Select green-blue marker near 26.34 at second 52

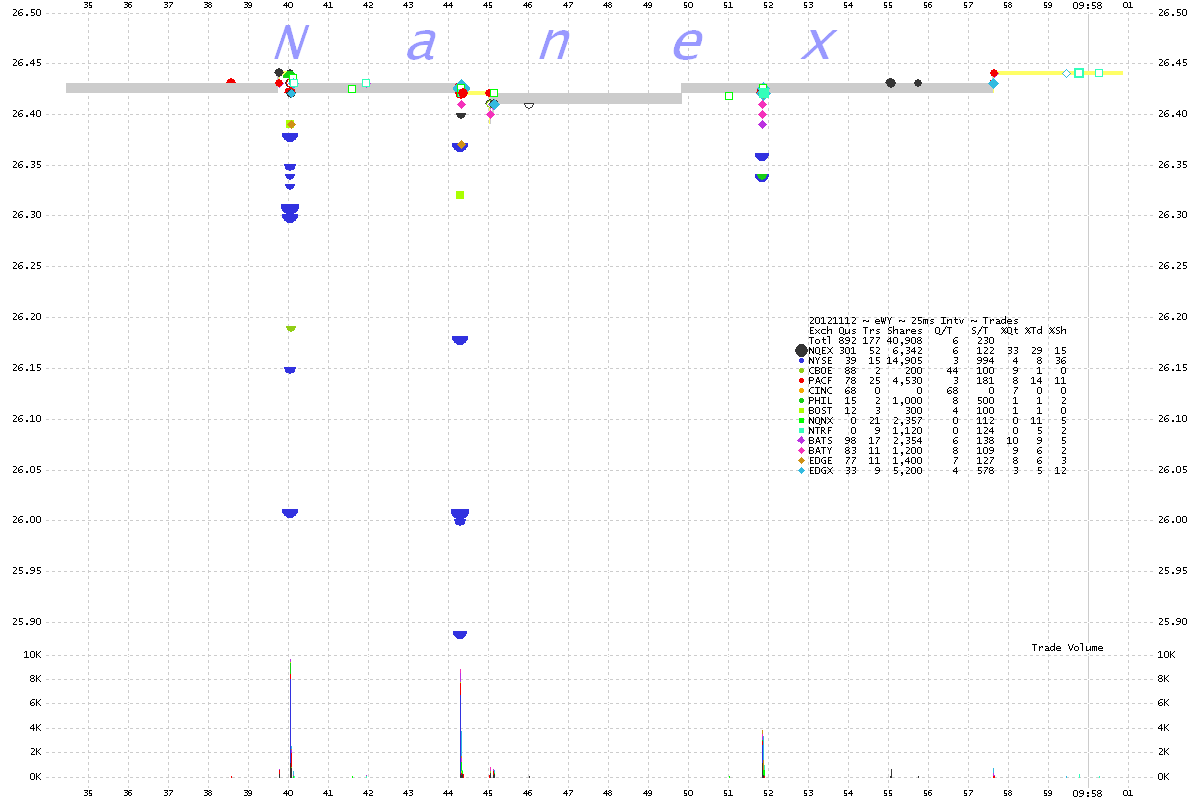click(x=762, y=177)
